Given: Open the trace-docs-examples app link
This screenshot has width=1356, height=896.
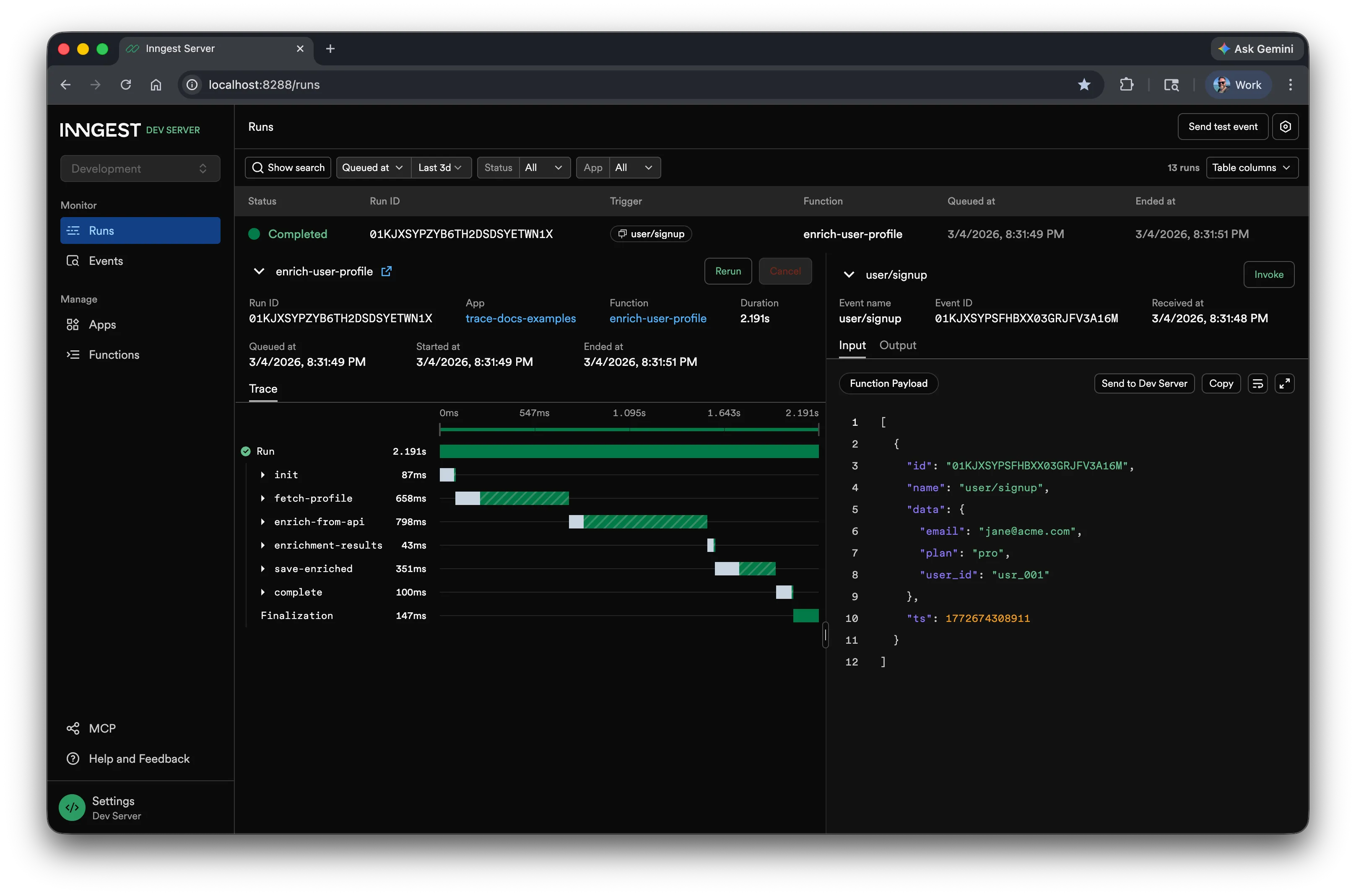Looking at the screenshot, I should click(521, 318).
